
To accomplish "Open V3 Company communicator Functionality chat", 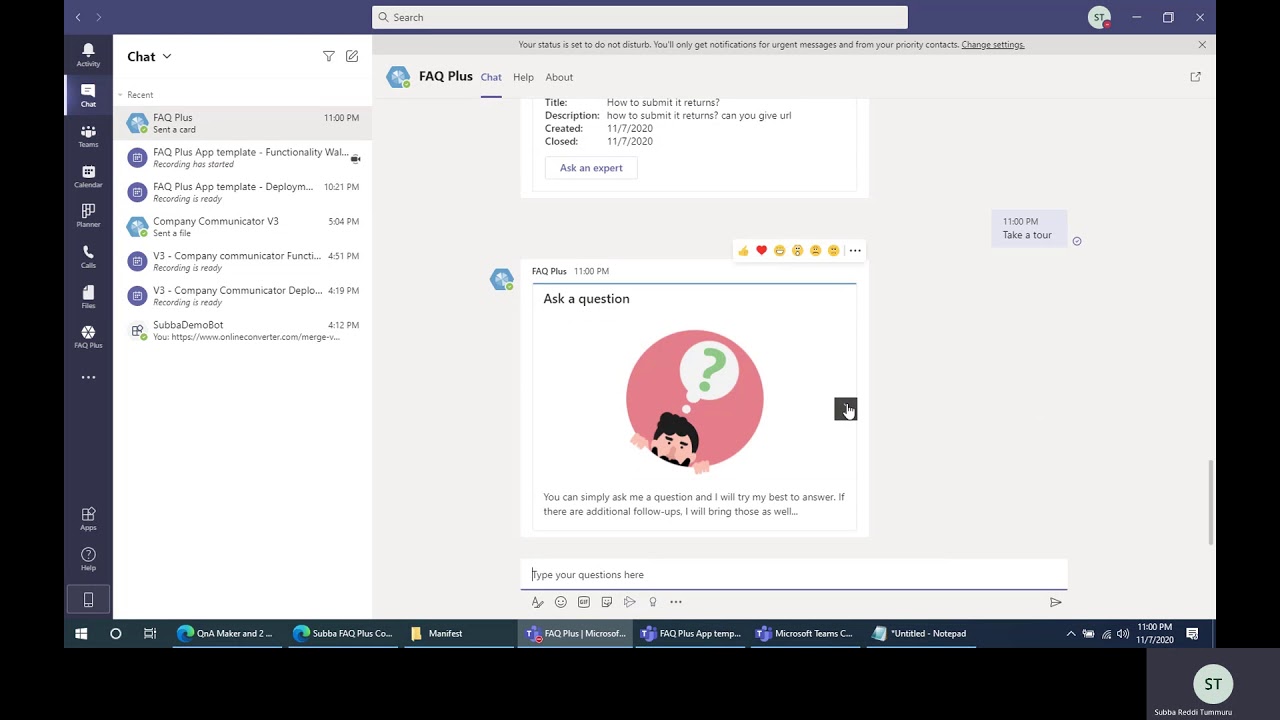I will [x=243, y=261].
